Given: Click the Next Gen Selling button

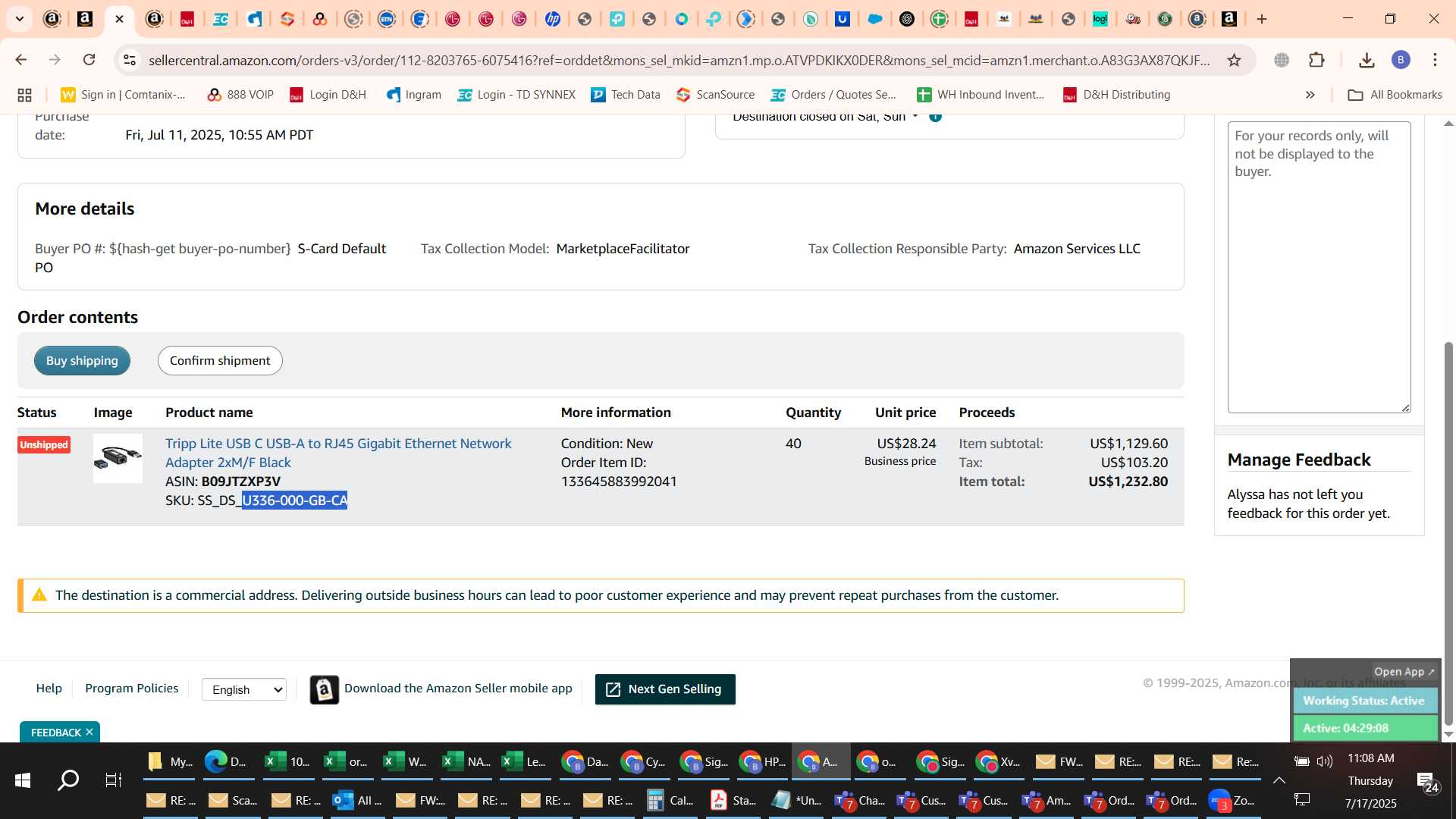Looking at the screenshot, I should [665, 689].
